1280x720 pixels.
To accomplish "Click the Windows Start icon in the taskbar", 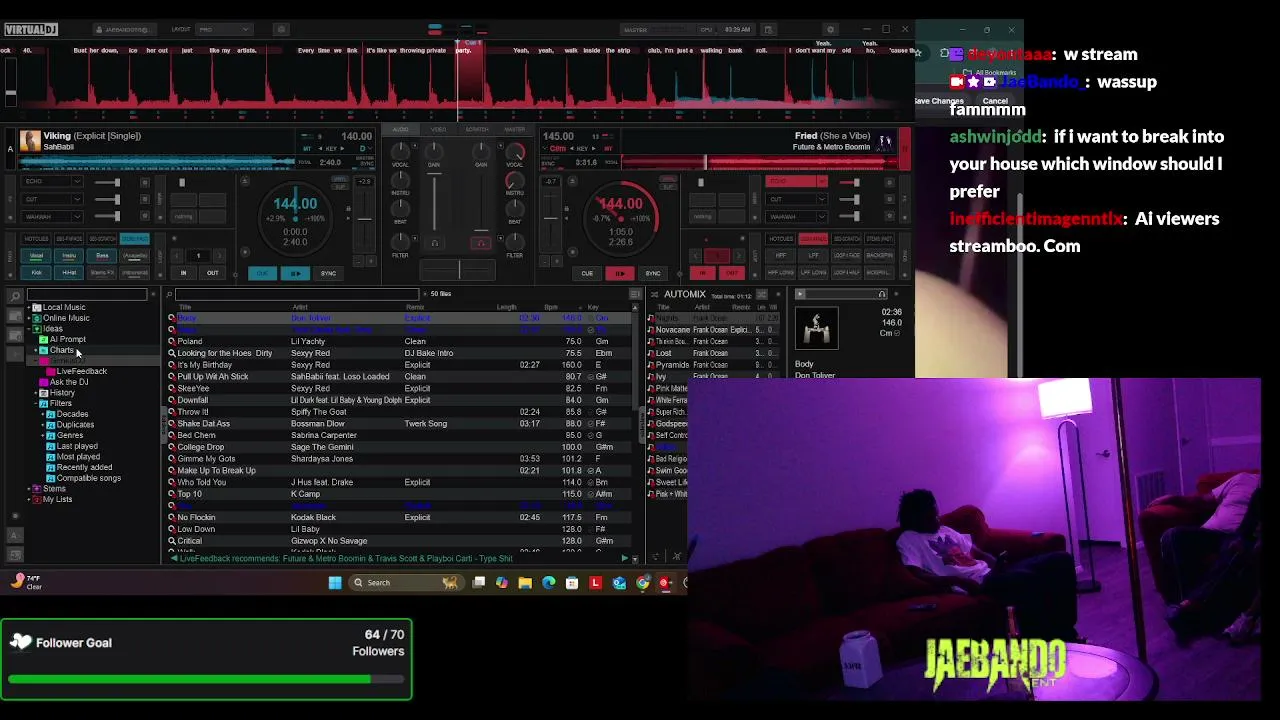I will [335, 583].
